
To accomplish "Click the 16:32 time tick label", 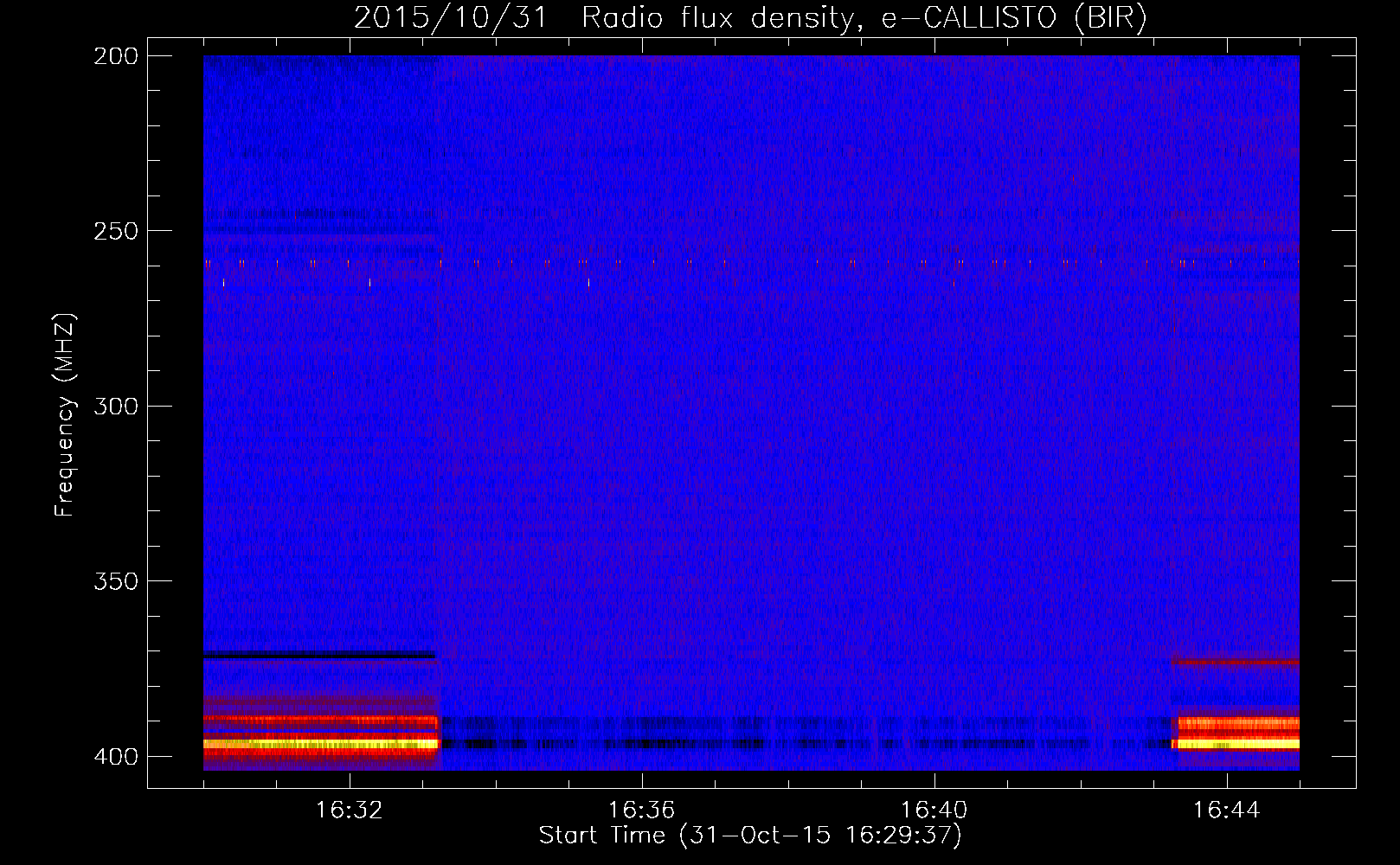I will point(350,811).
